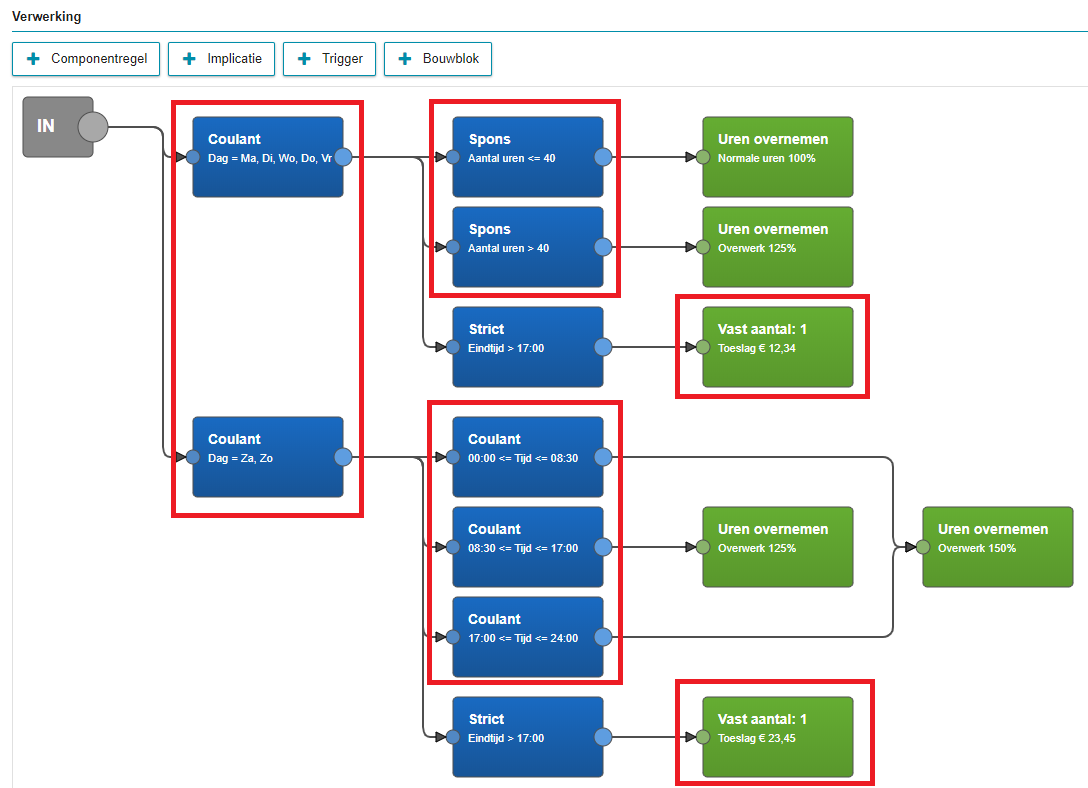Select the Coulant 08:30 <= Tijd <= 17:00 block

click(x=528, y=547)
